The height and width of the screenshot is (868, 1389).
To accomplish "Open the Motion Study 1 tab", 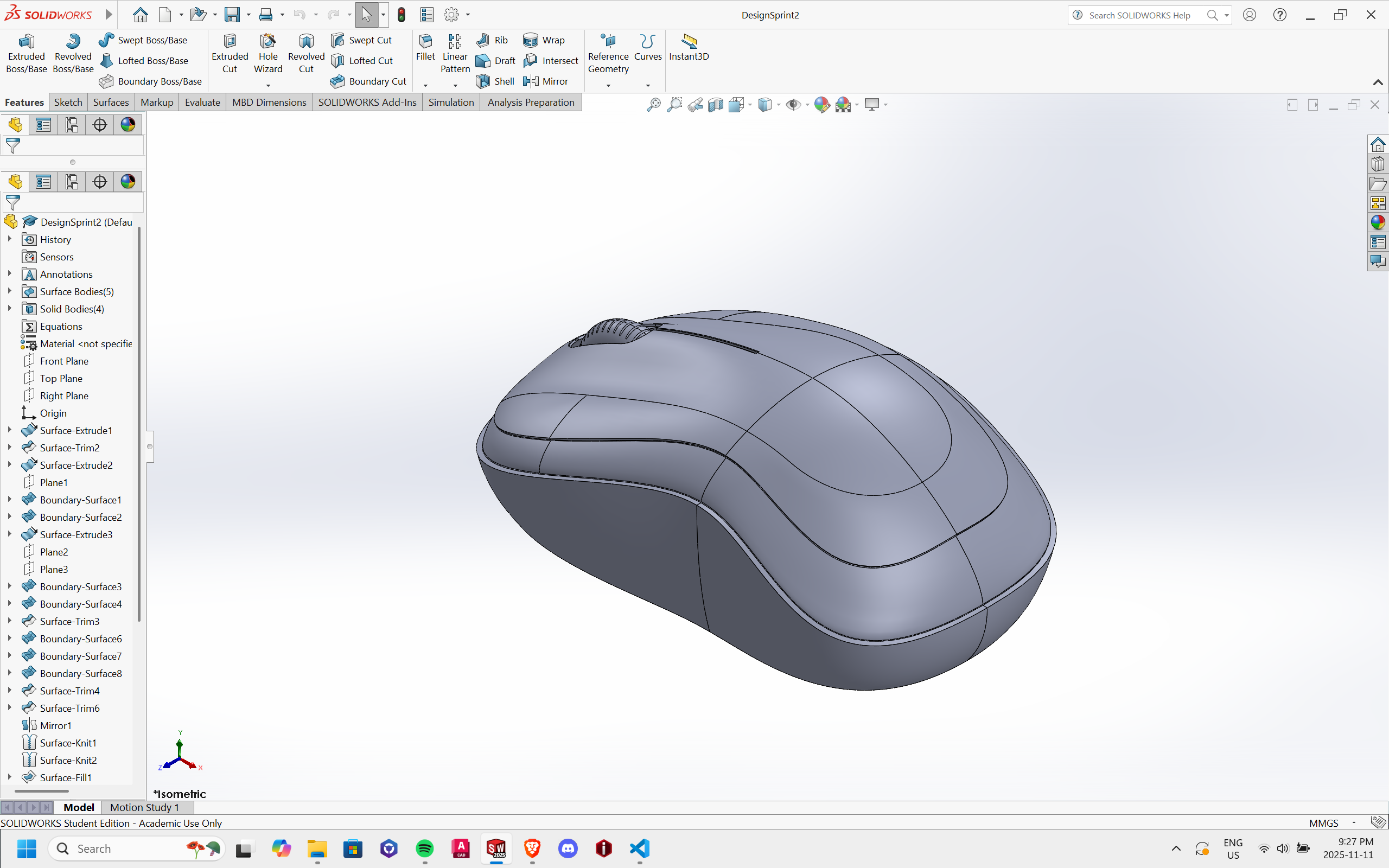I will coord(144,807).
